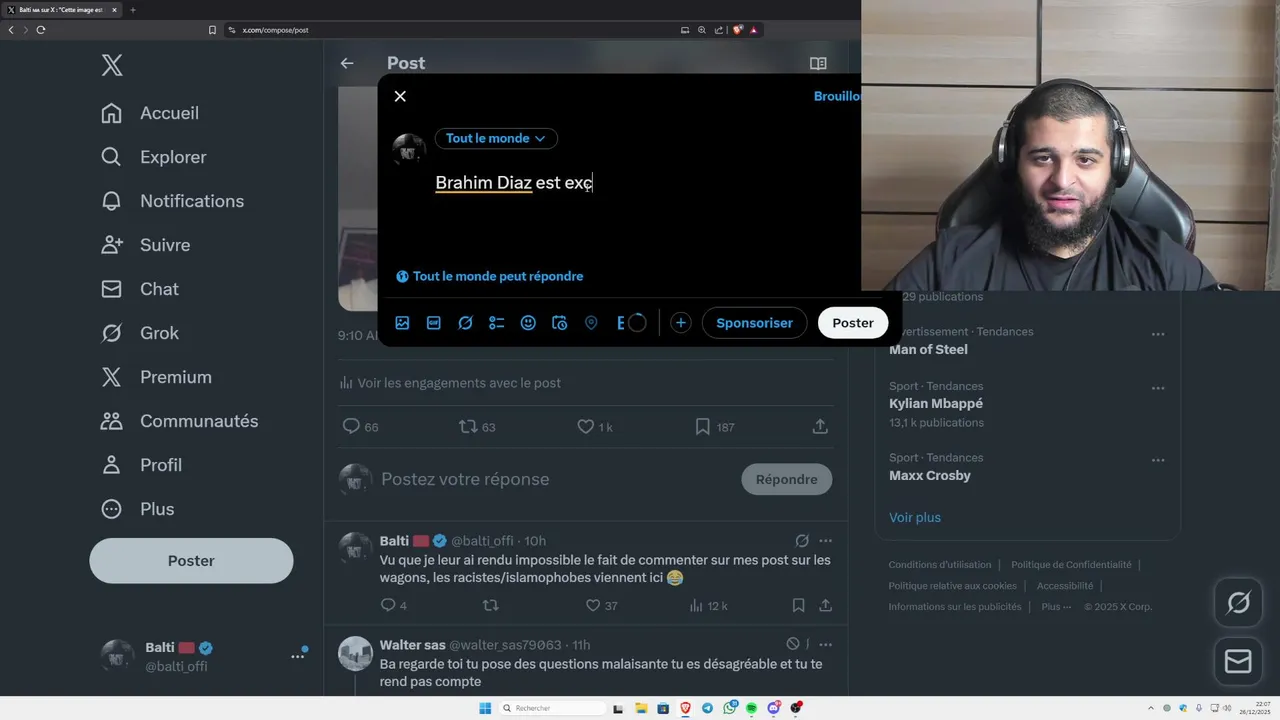Open floating messages envelope button

point(1238,662)
